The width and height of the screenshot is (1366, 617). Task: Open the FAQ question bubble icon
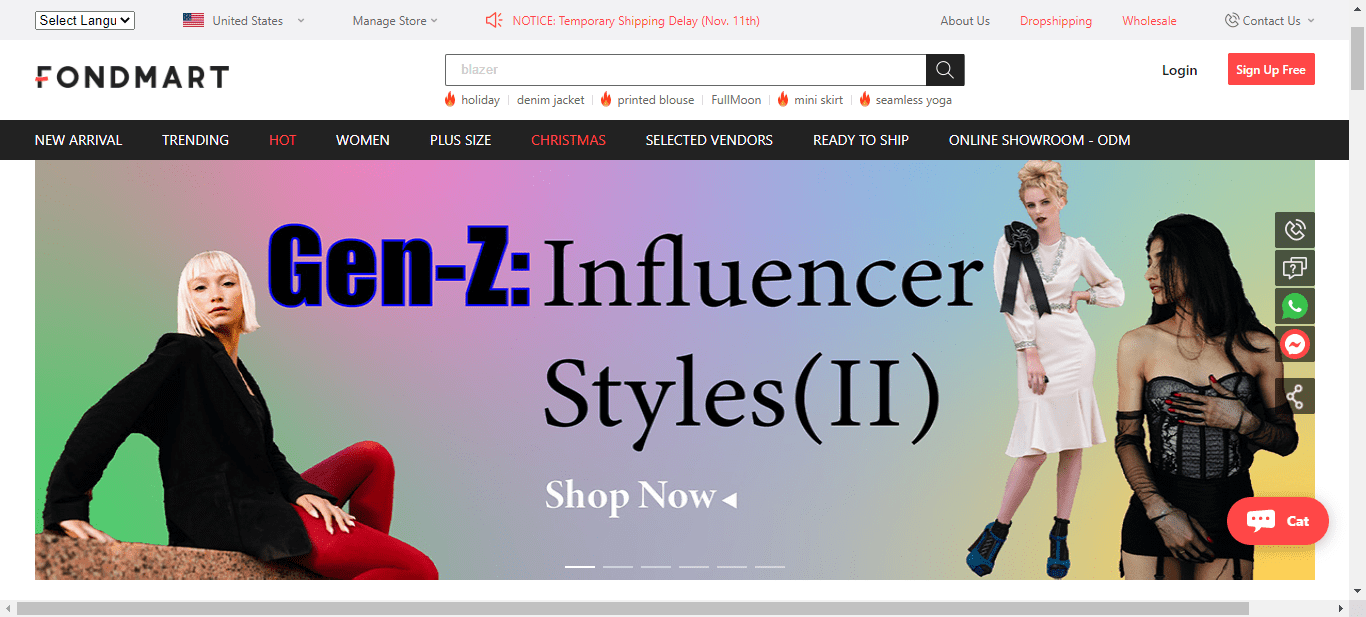point(1295,268)
